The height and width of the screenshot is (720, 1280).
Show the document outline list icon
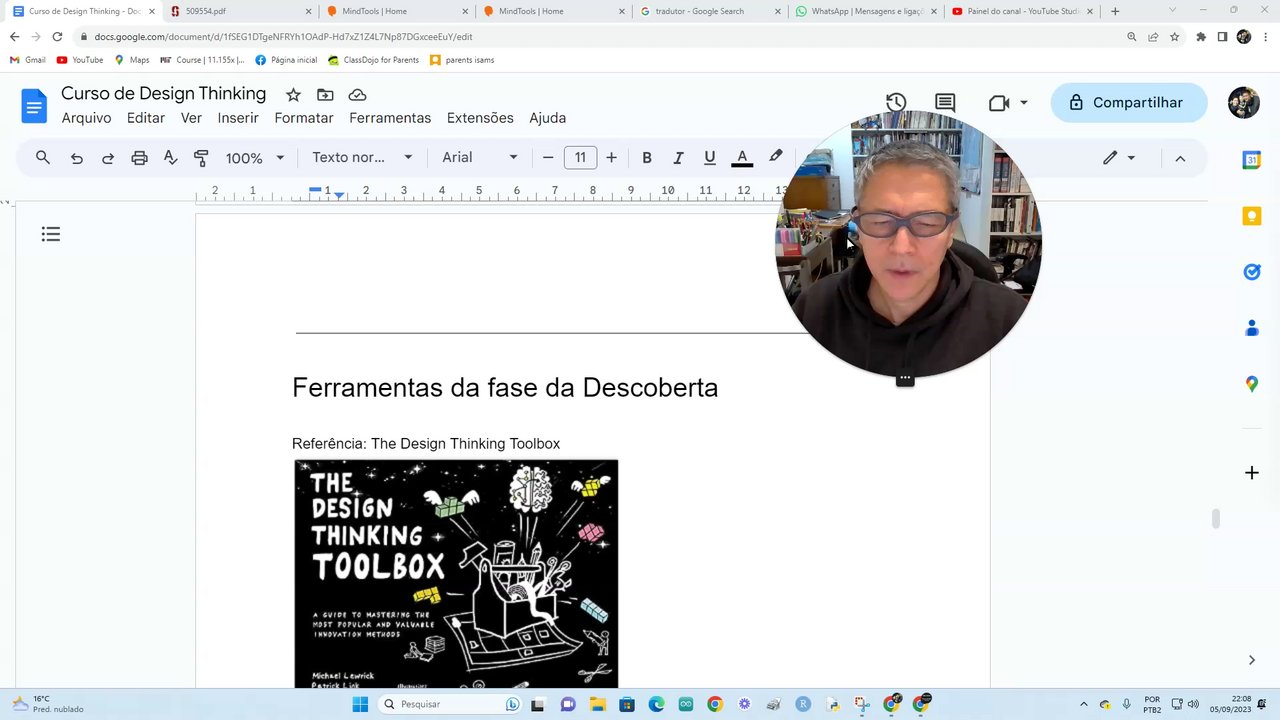(51, 234)
